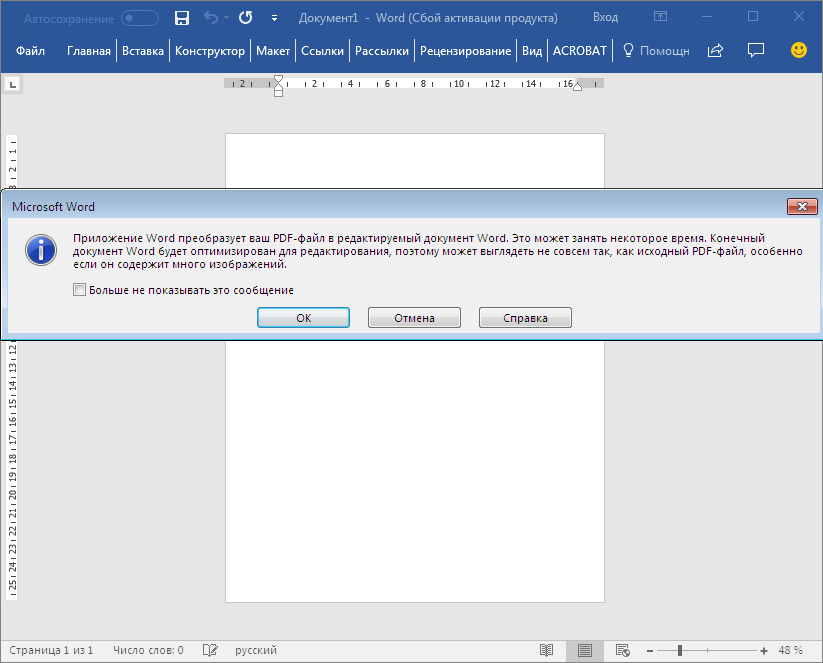
Task: Select Web Layout view icon in status bar
Action: [x=622, y=650]
